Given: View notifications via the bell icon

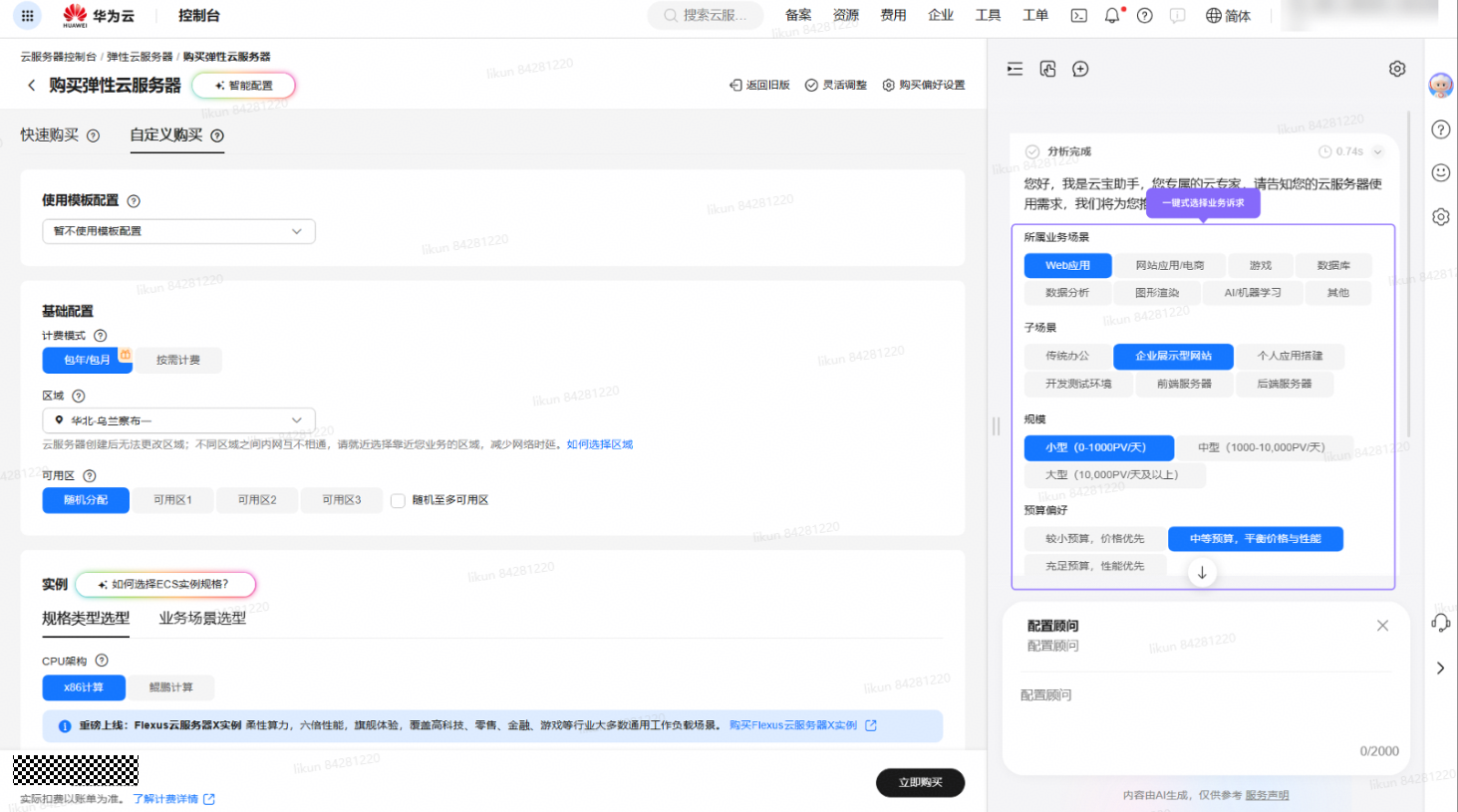Looking at the screenshot, I should coord(1112,16).
